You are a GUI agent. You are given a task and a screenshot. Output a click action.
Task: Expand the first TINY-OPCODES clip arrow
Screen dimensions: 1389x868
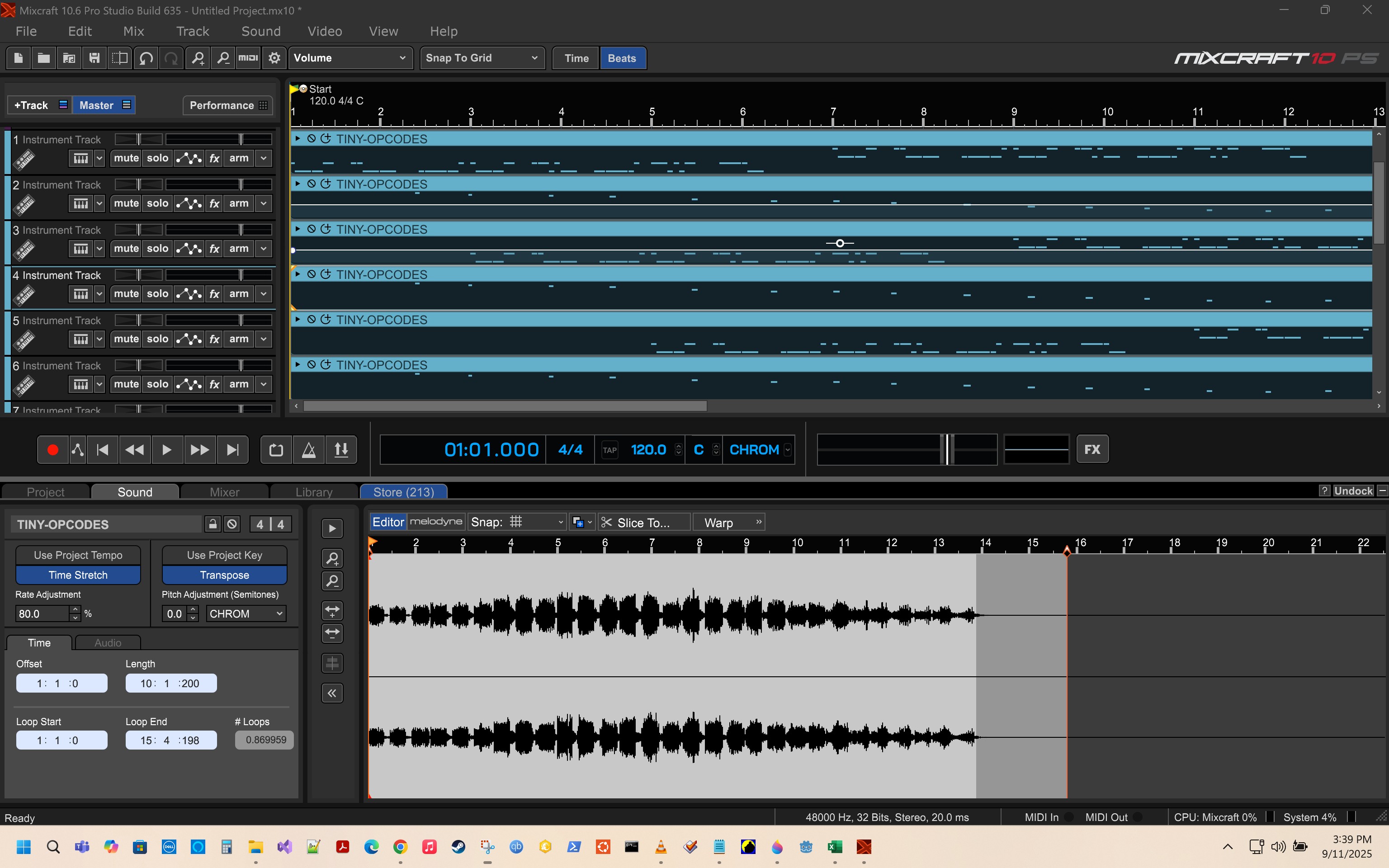point(298,138)
